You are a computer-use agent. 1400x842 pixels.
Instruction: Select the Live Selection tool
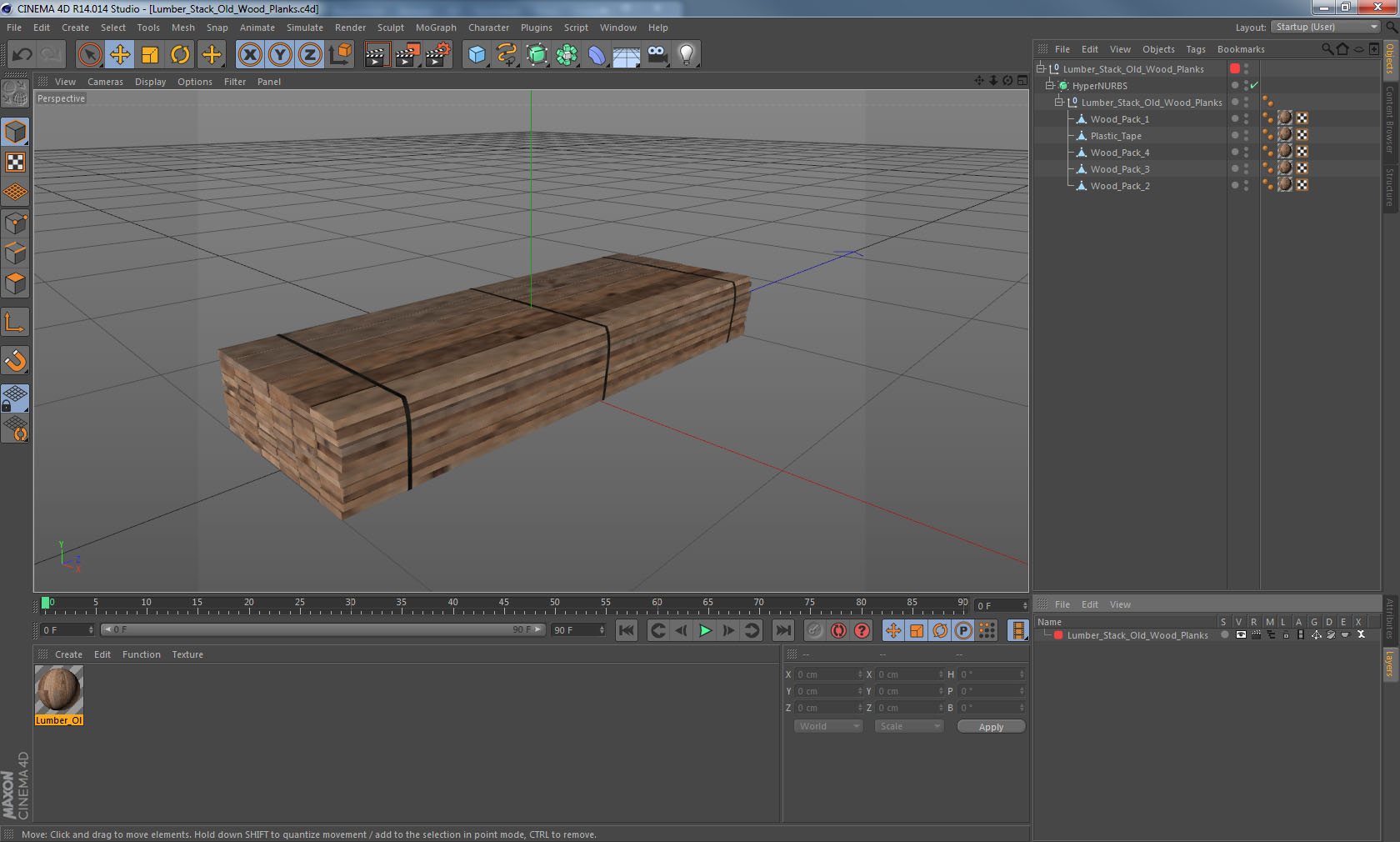point(90,55)
